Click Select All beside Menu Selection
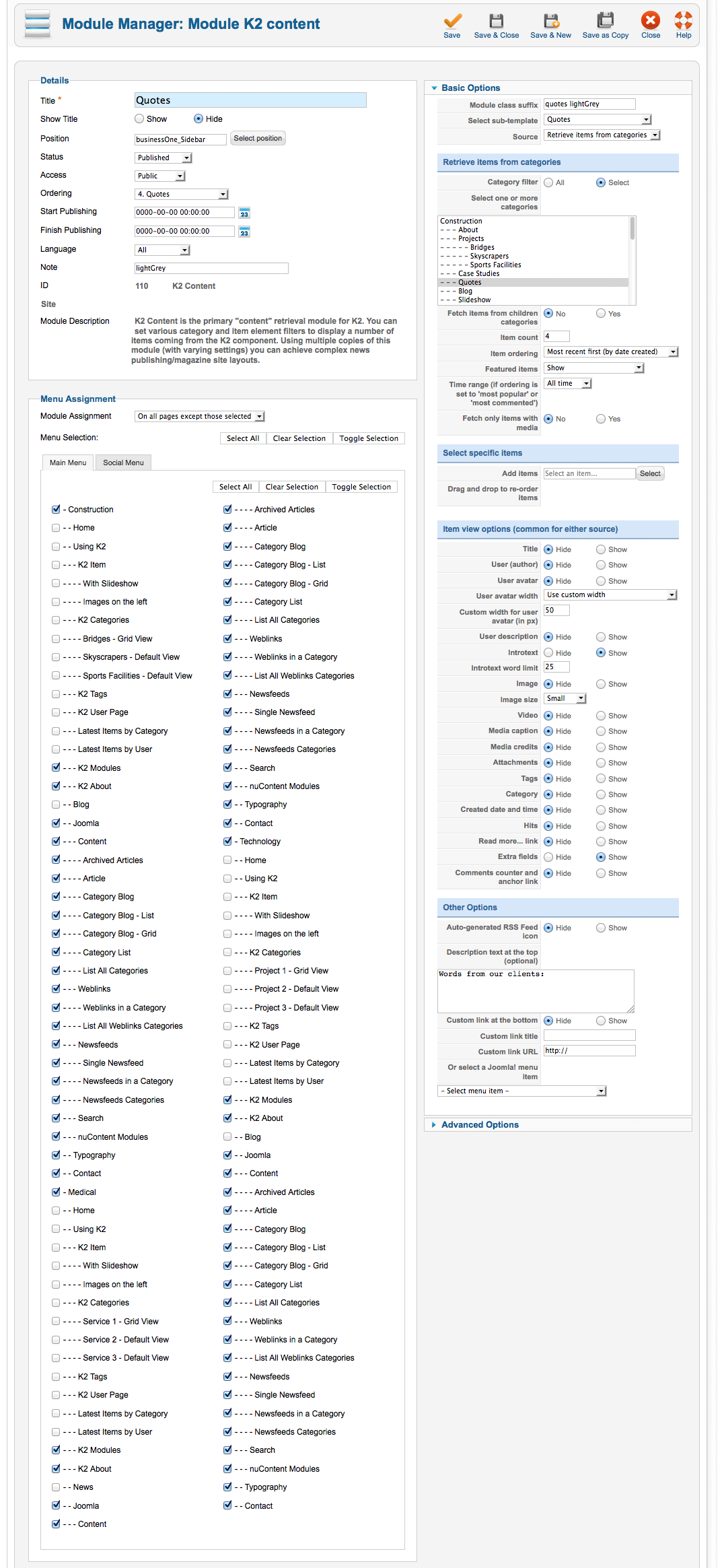 (x=243, y=439)
